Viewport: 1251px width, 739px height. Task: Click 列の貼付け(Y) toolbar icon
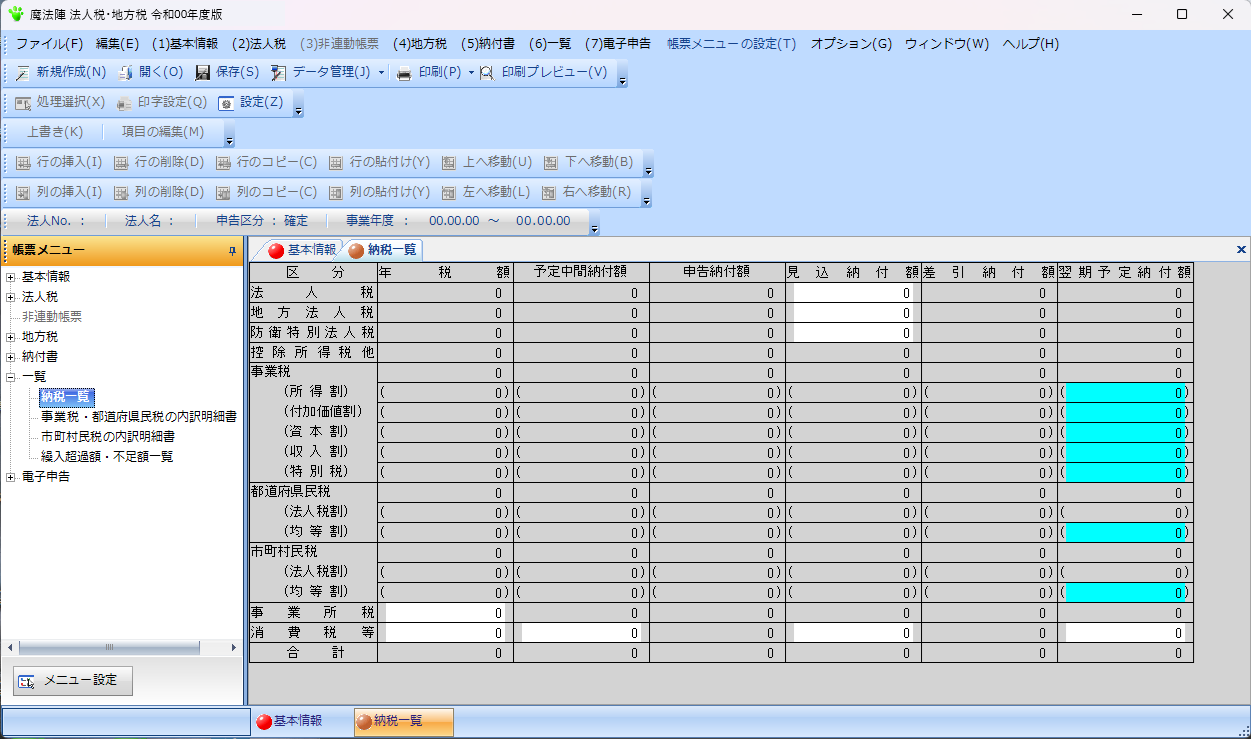(336, 193)
